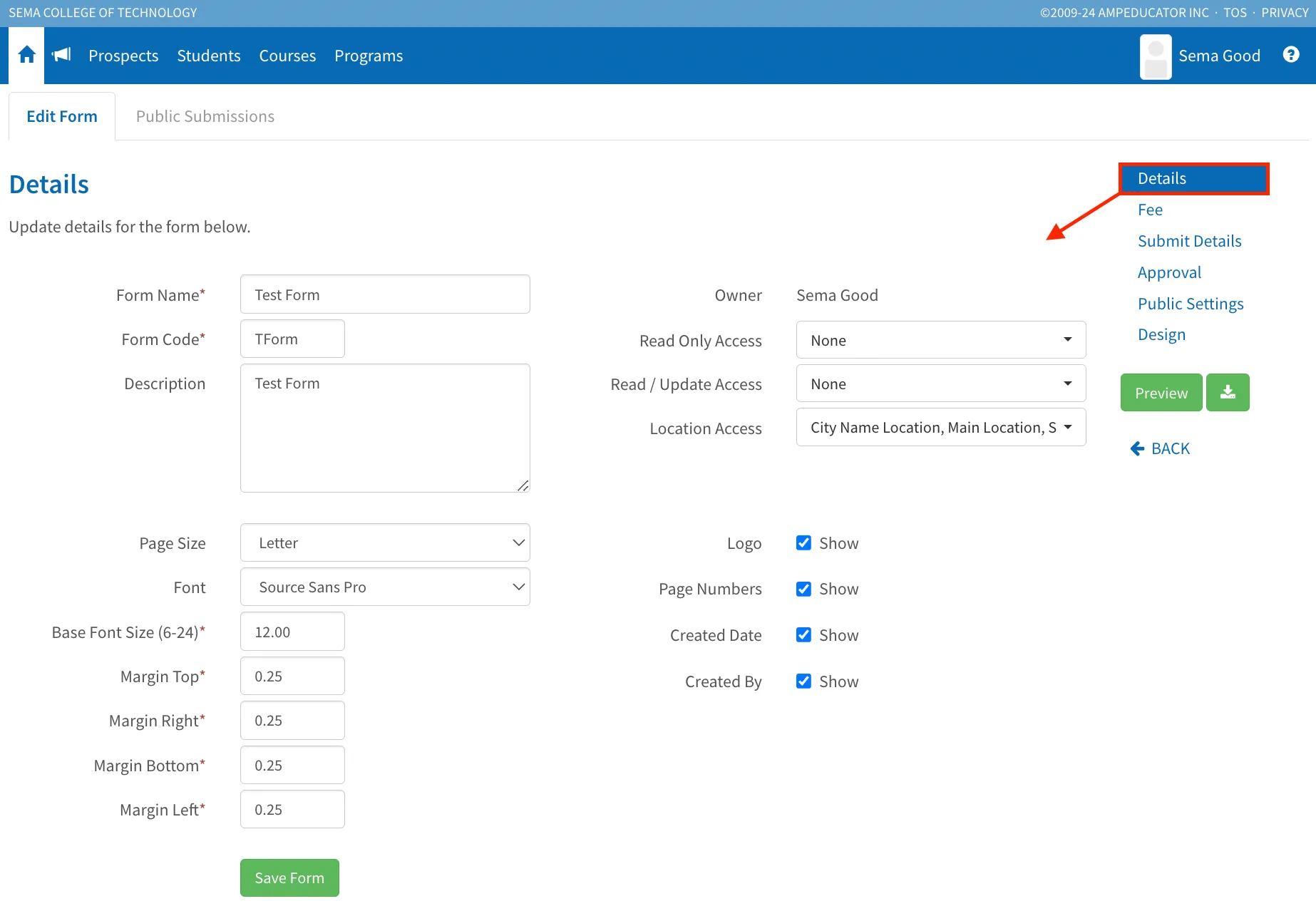Open the help question mark icon
The height and width of the screenshot is (911, 1316).
[1291, 55]
